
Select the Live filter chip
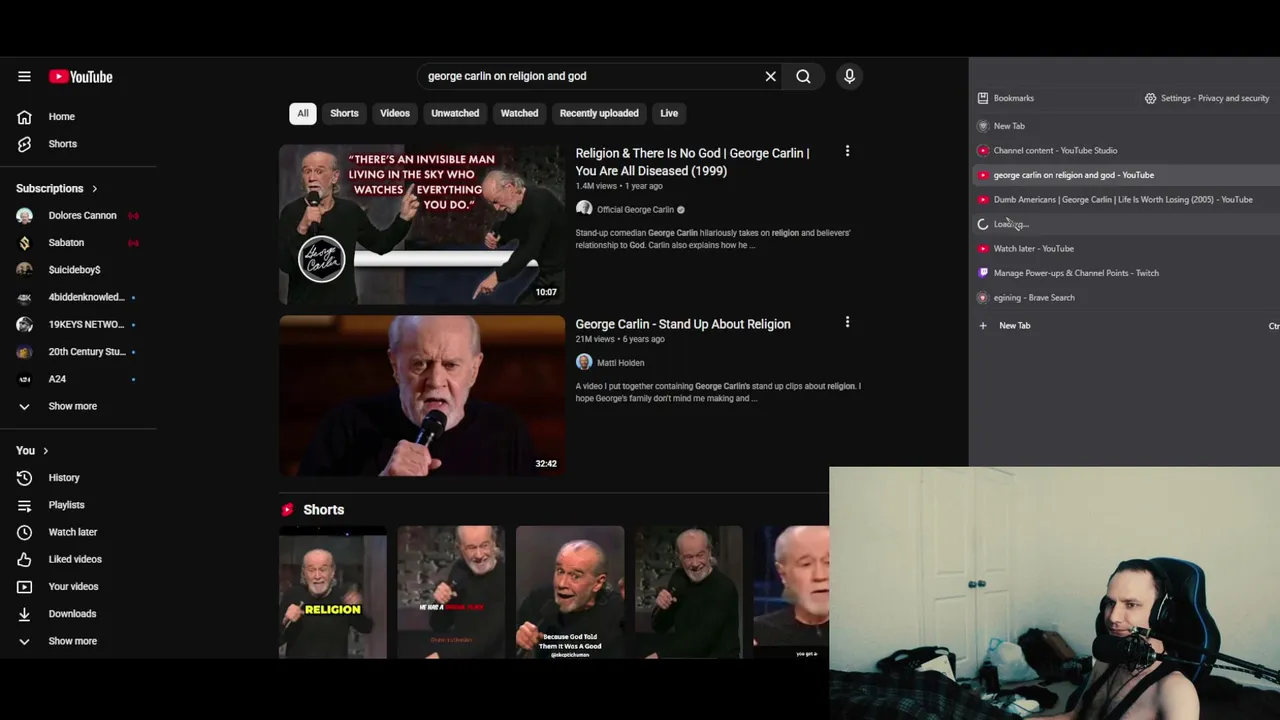pyautogui.click(x=669, y=113)
